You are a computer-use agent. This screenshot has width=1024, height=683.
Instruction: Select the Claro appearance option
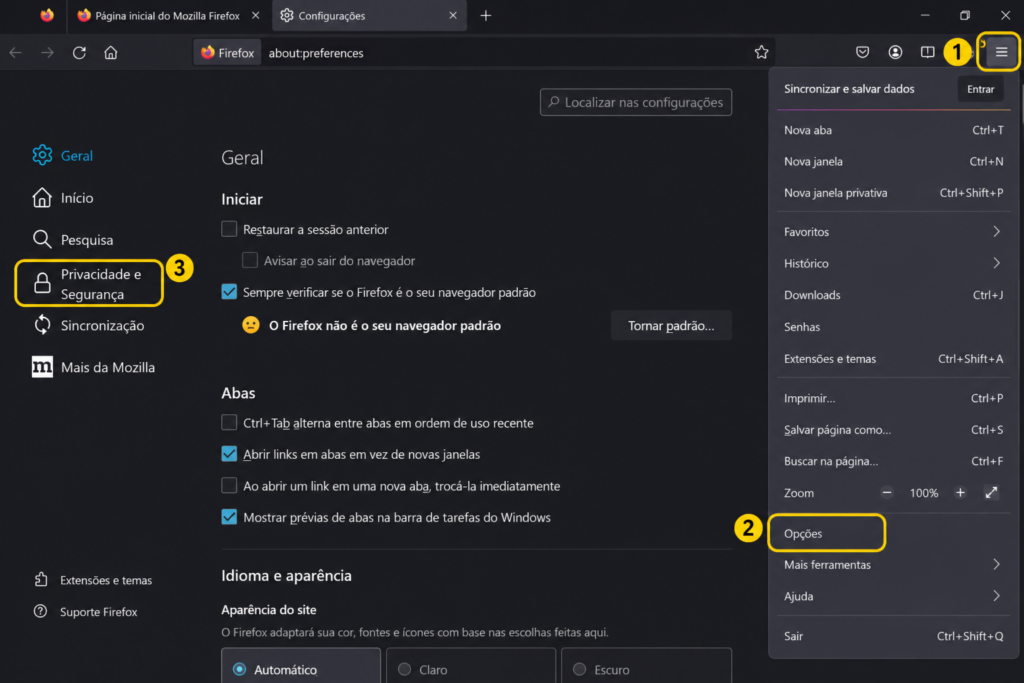point(471,666)
